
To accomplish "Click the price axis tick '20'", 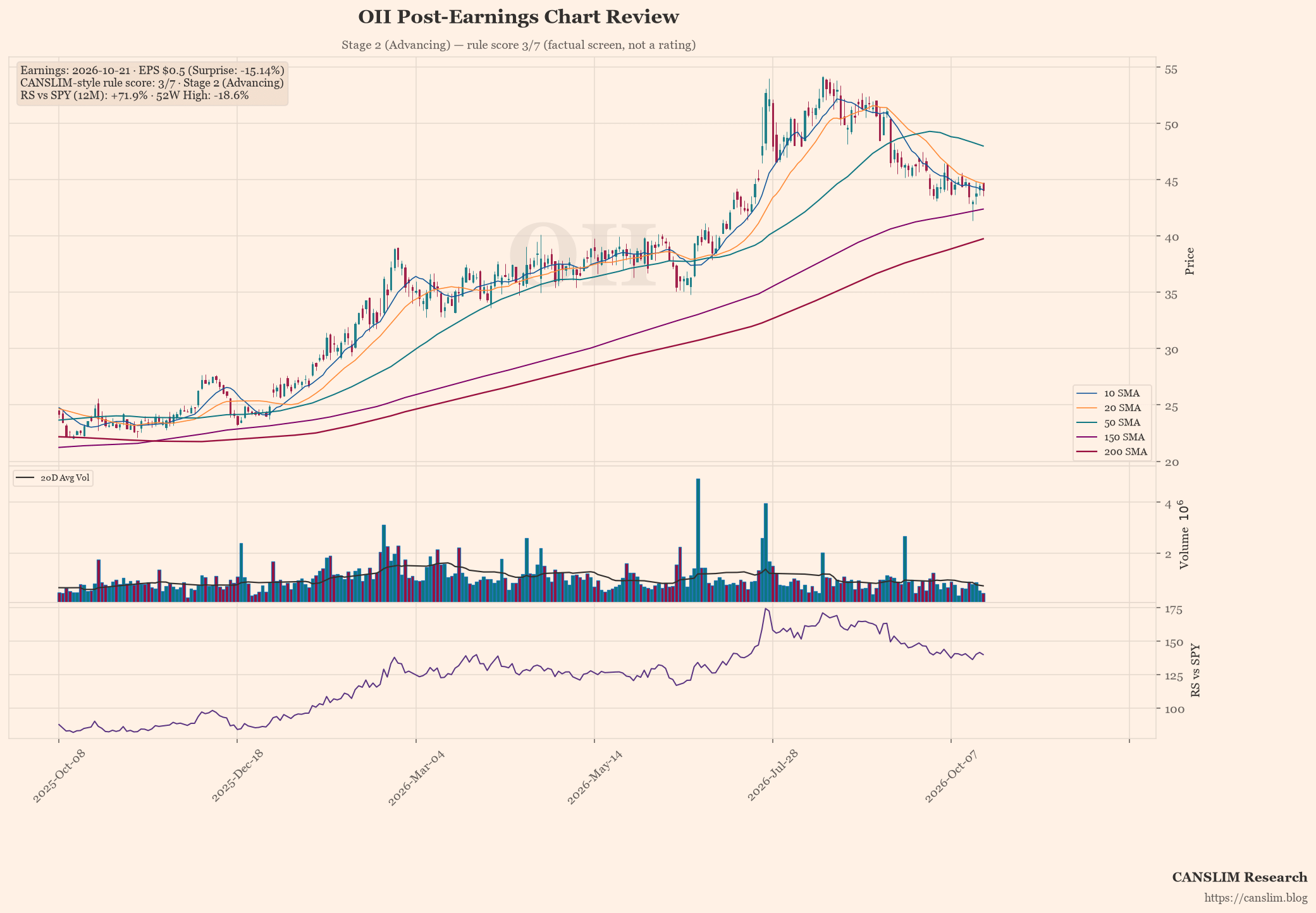I will (1171, 462).
